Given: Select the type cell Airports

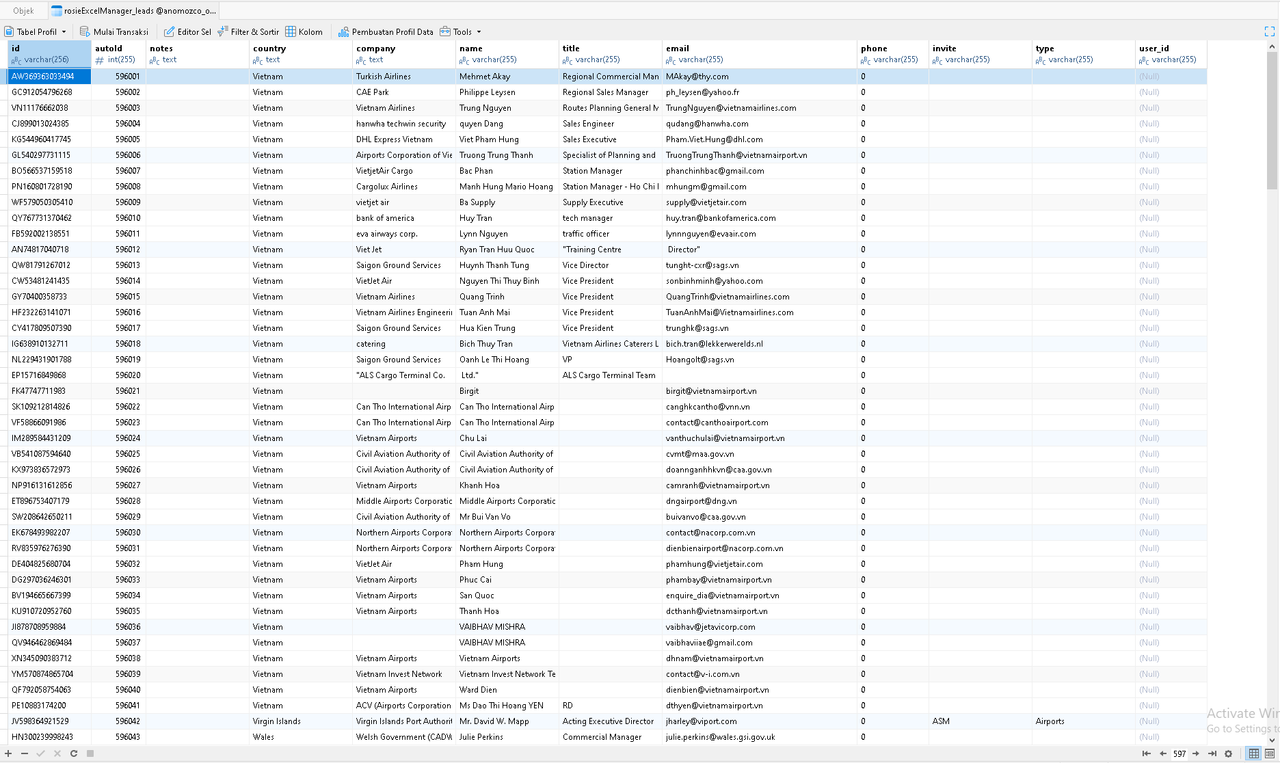Looking at the screenshot, I should tap(1083, 721).
